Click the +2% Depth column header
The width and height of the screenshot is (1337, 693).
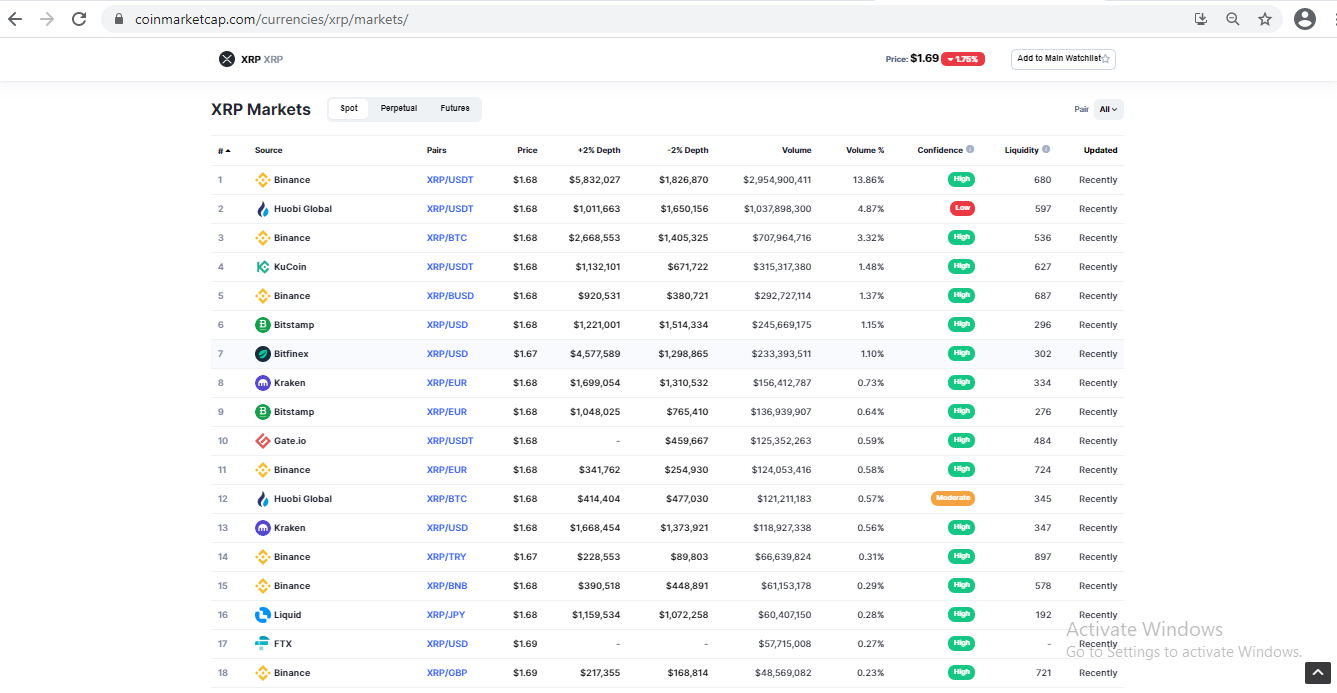pyautogui.click(x=599, y=151)
